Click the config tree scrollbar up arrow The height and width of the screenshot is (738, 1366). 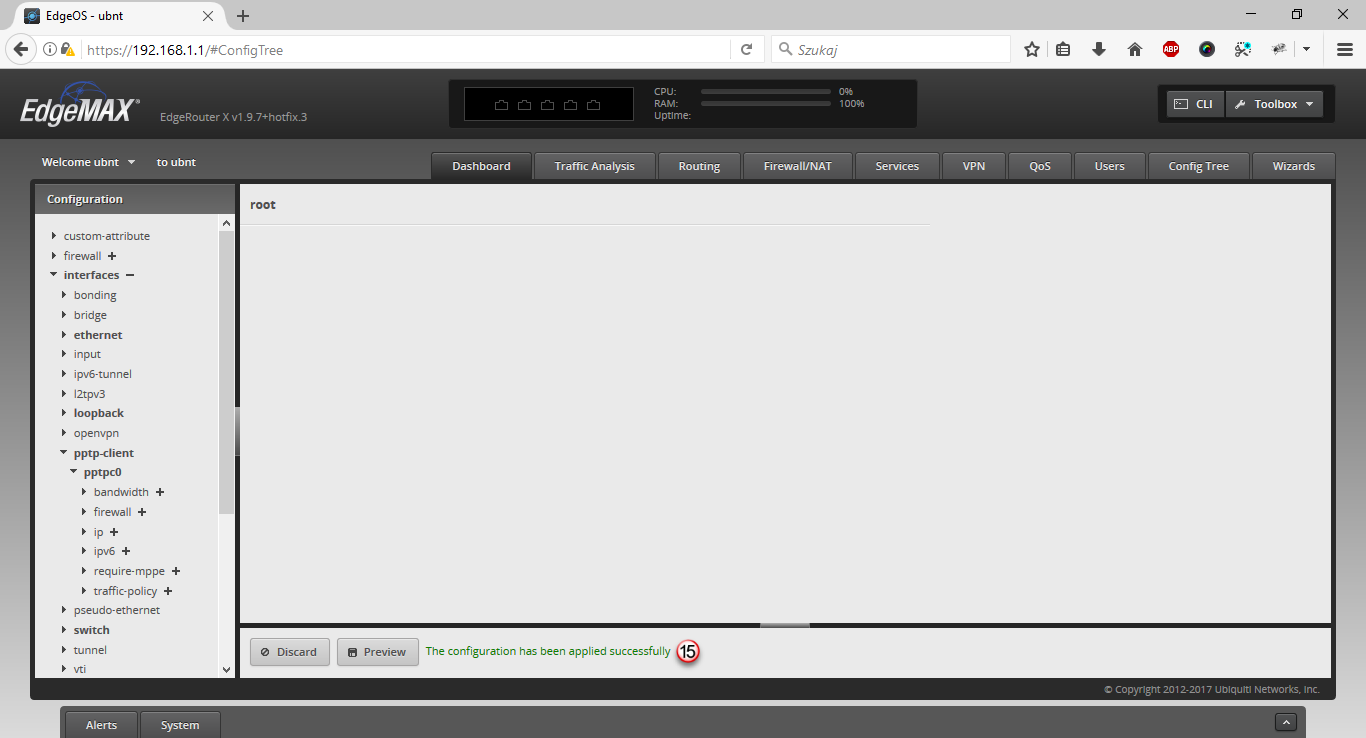click(x=226, y=225)
